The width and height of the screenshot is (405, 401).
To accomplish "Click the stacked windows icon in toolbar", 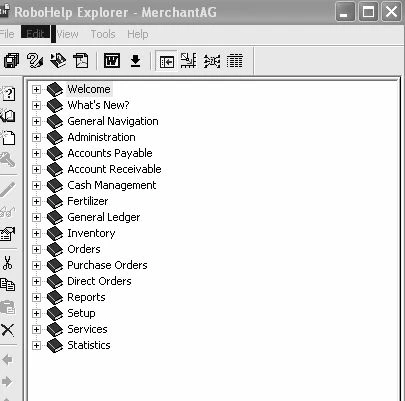I will (11, 61).
